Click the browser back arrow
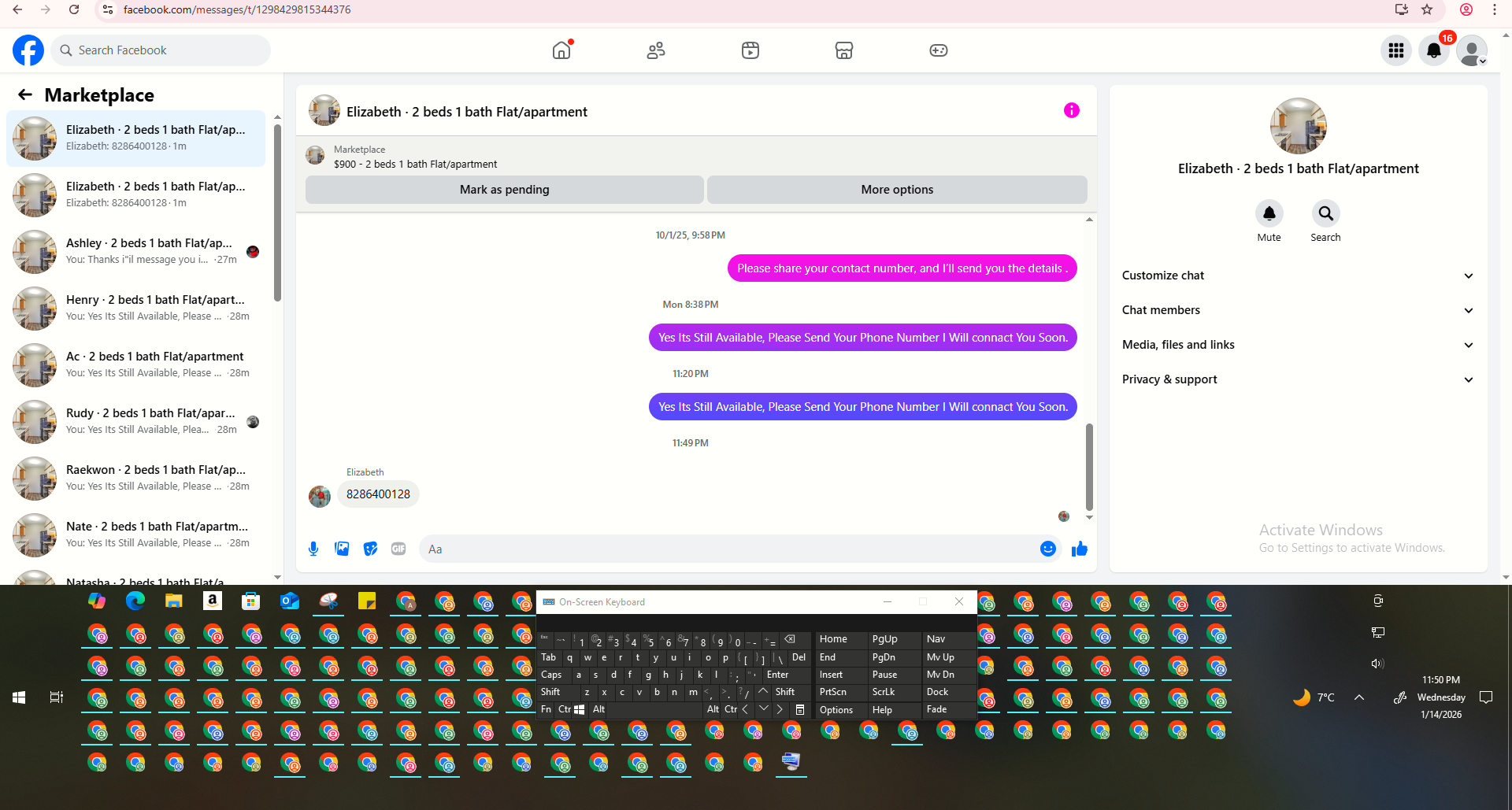Viewport: 1512px width, 810px height. point(17,9)
